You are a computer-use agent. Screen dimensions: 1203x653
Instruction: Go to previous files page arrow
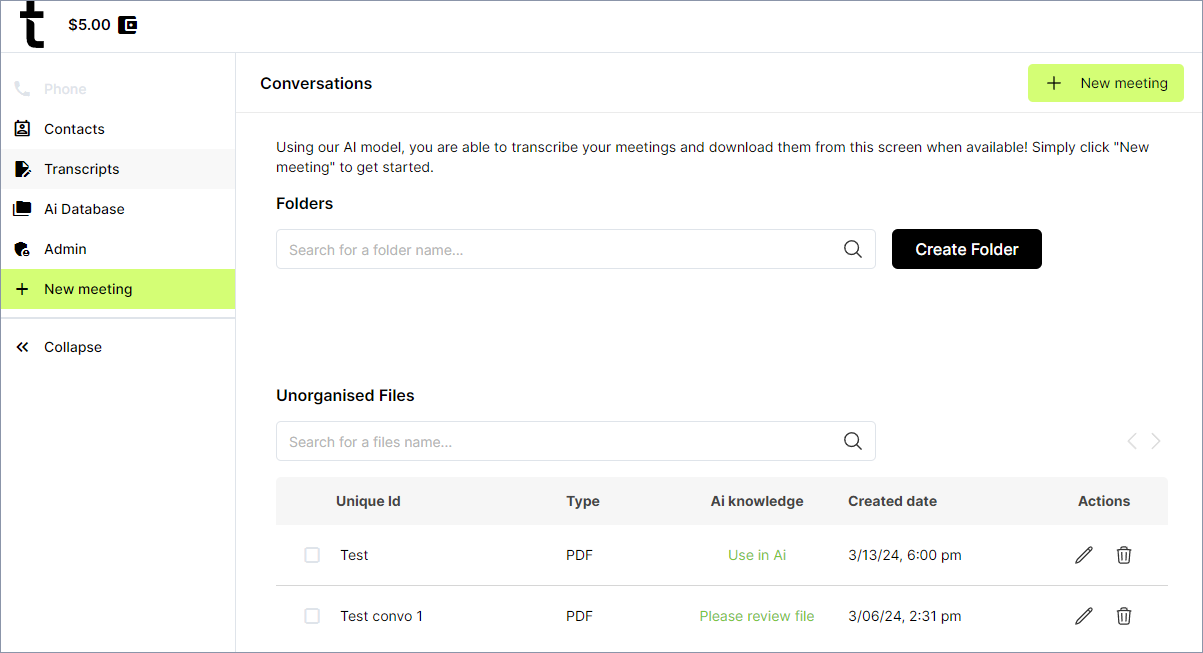tap(1132, 441)
